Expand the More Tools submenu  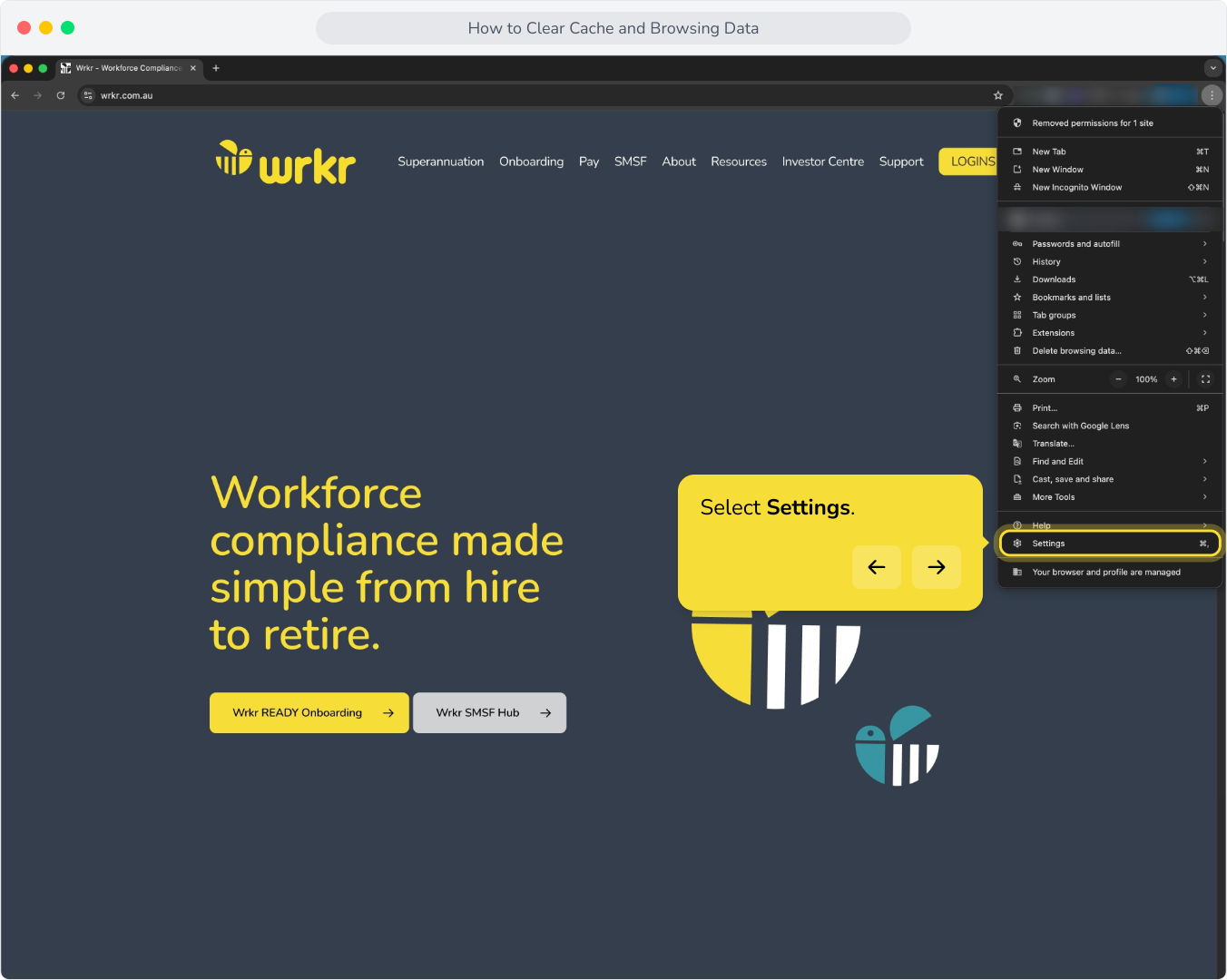coord(1109,497)
